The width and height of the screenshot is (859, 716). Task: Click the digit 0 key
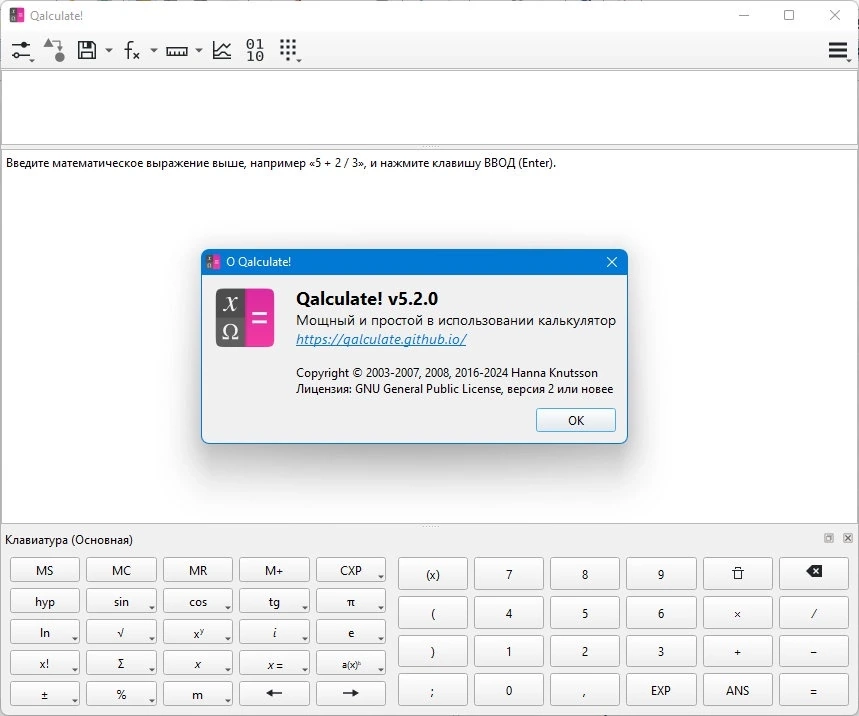[x=509, y=690]
